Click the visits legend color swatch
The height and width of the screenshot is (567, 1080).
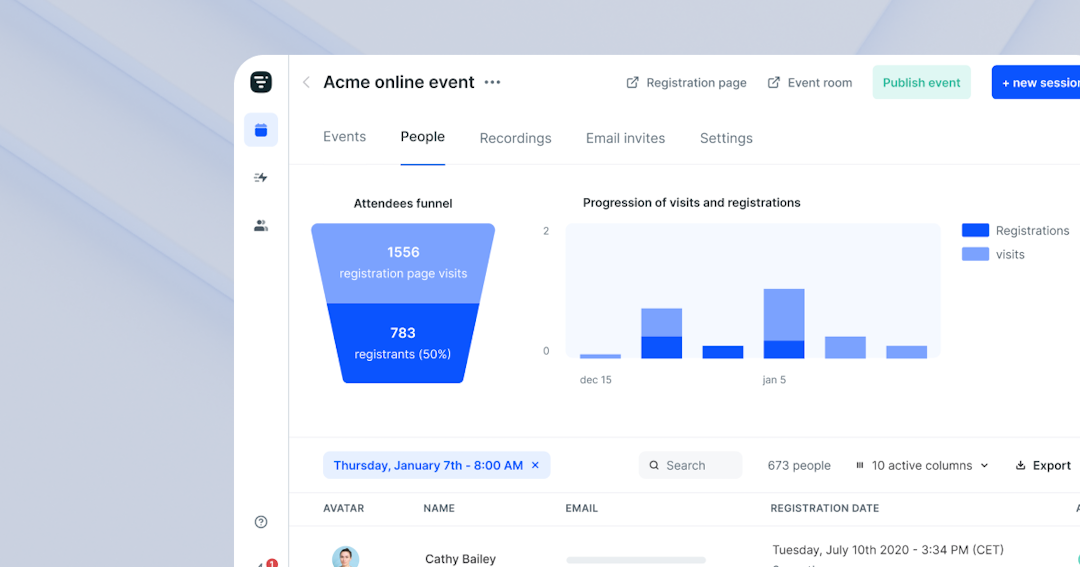[975, 254]
